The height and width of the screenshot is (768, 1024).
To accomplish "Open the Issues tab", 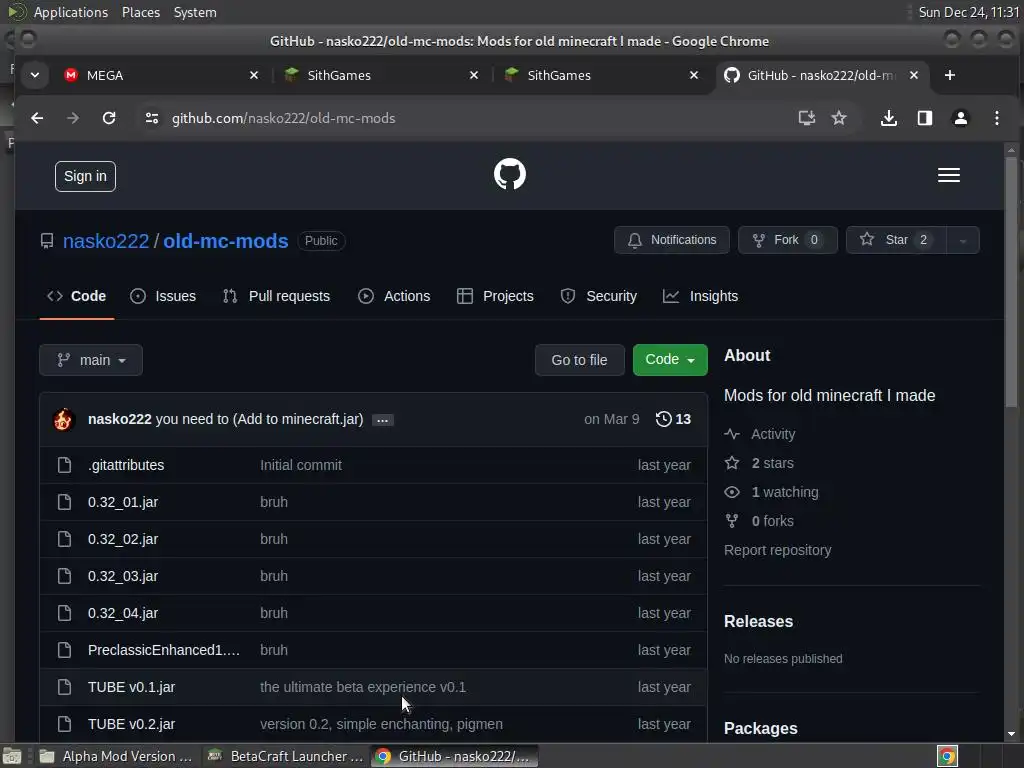I will 163,296.
